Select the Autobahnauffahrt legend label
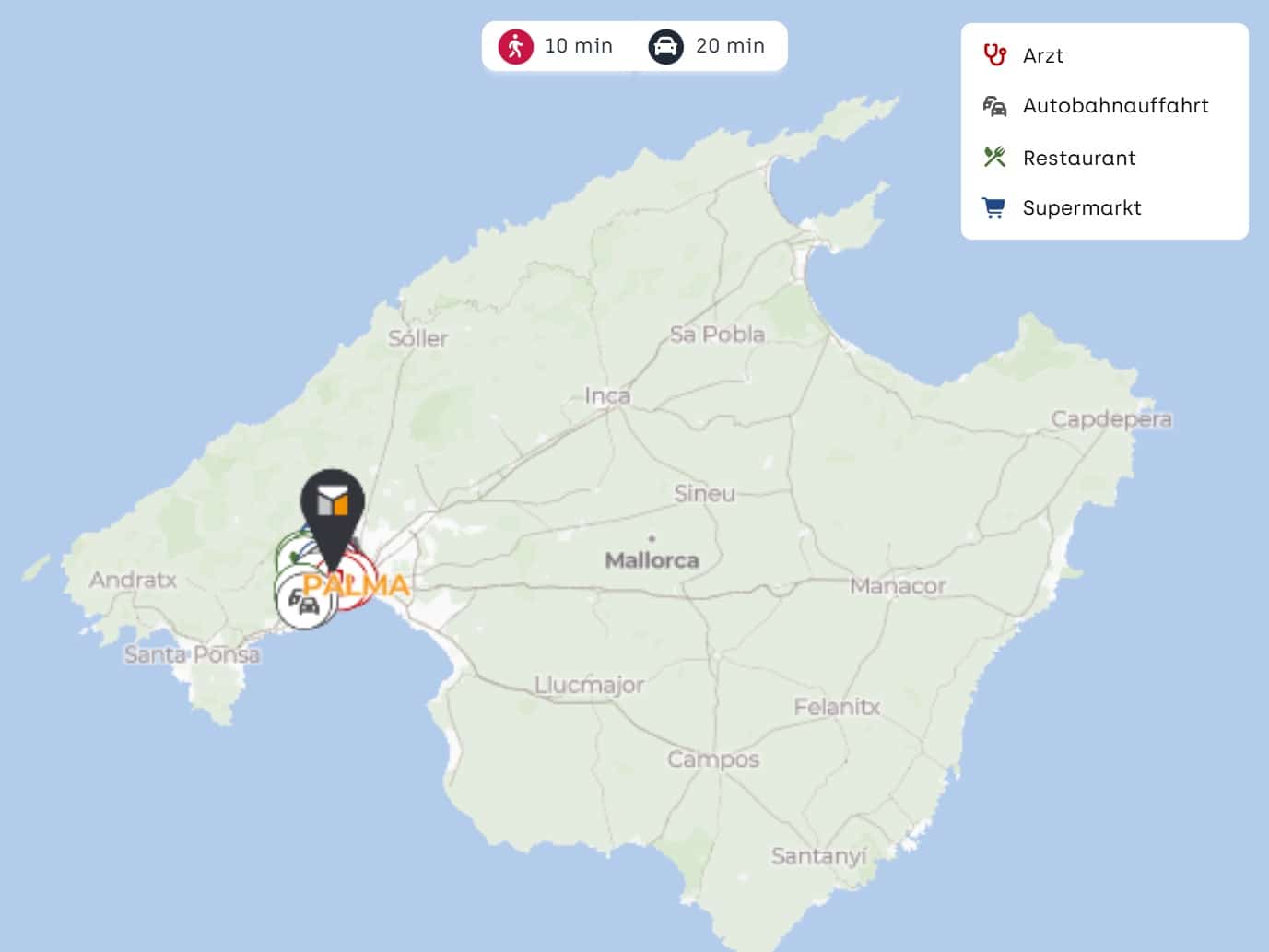 (x=1115, y=106)
